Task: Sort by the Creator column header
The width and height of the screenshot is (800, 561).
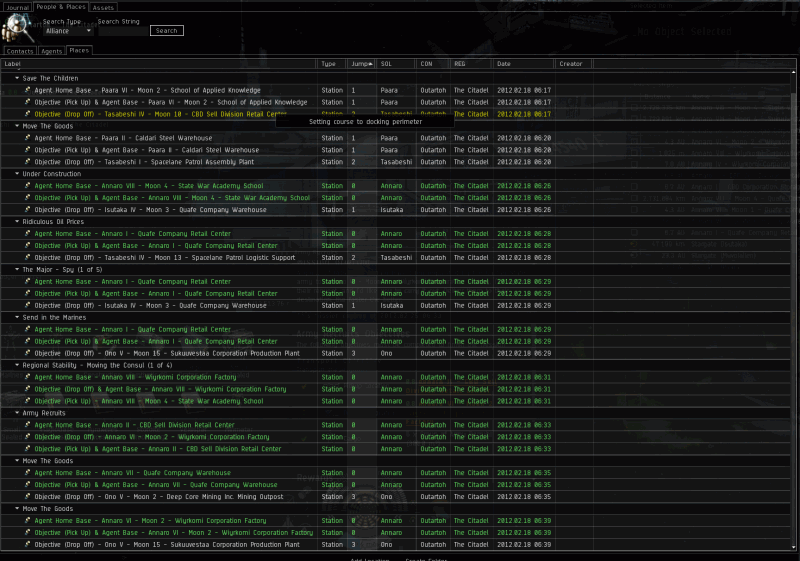Action: (x=573, y=64)
